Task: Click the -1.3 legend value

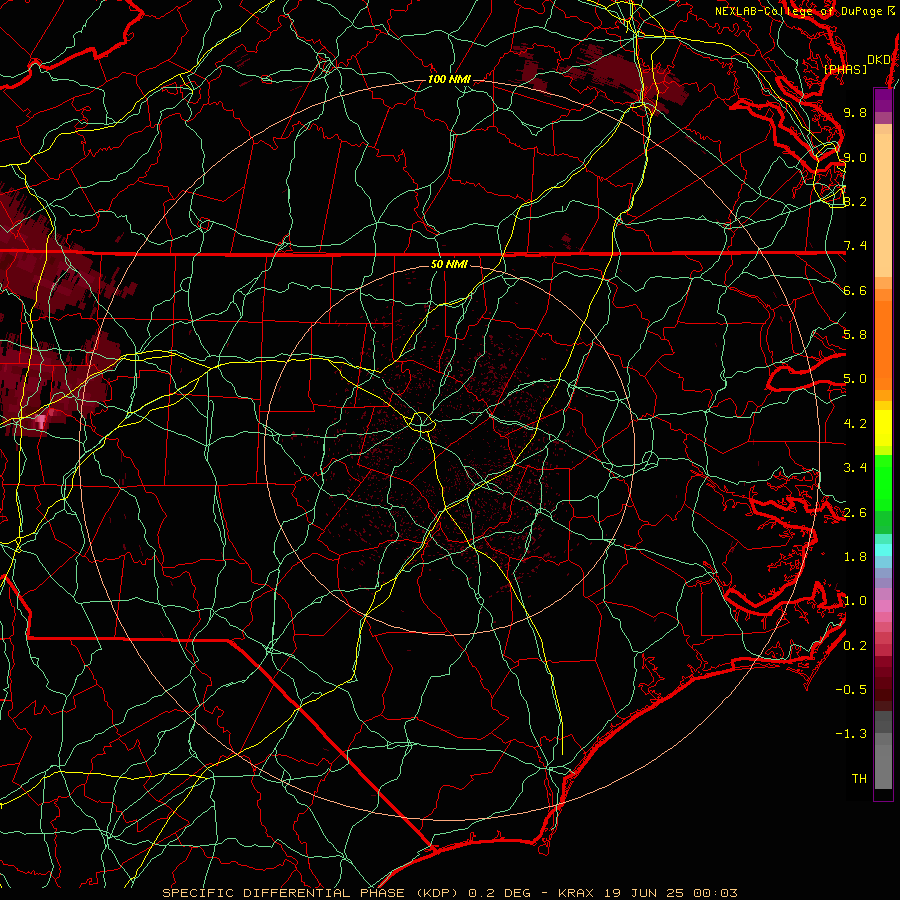Action: click(x=851, y=734)
